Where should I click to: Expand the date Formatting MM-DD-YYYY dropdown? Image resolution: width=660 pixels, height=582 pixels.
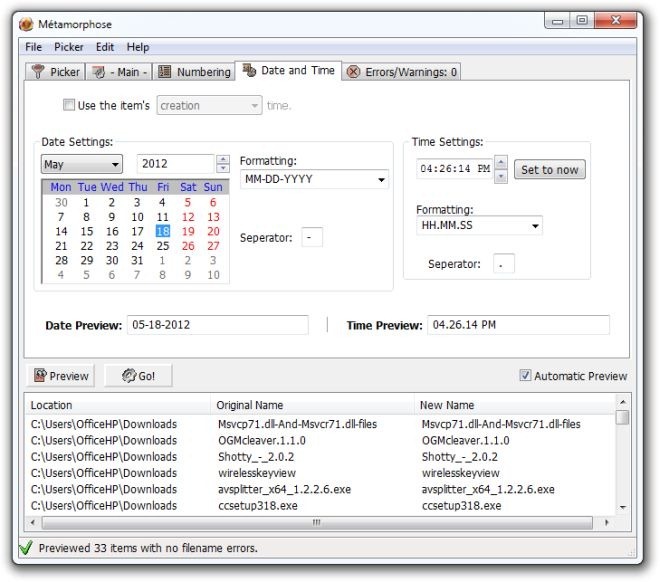tap(314, 180)
